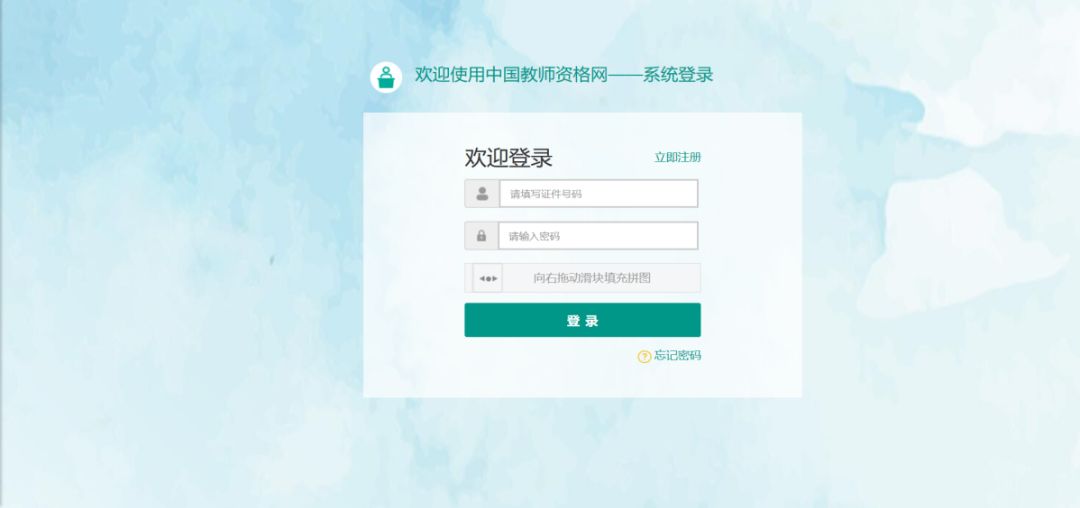The height and width of the screenshot is (508, 1080).
Task: Click the user silhouette icon beside ID field
Action: [482, 193]
